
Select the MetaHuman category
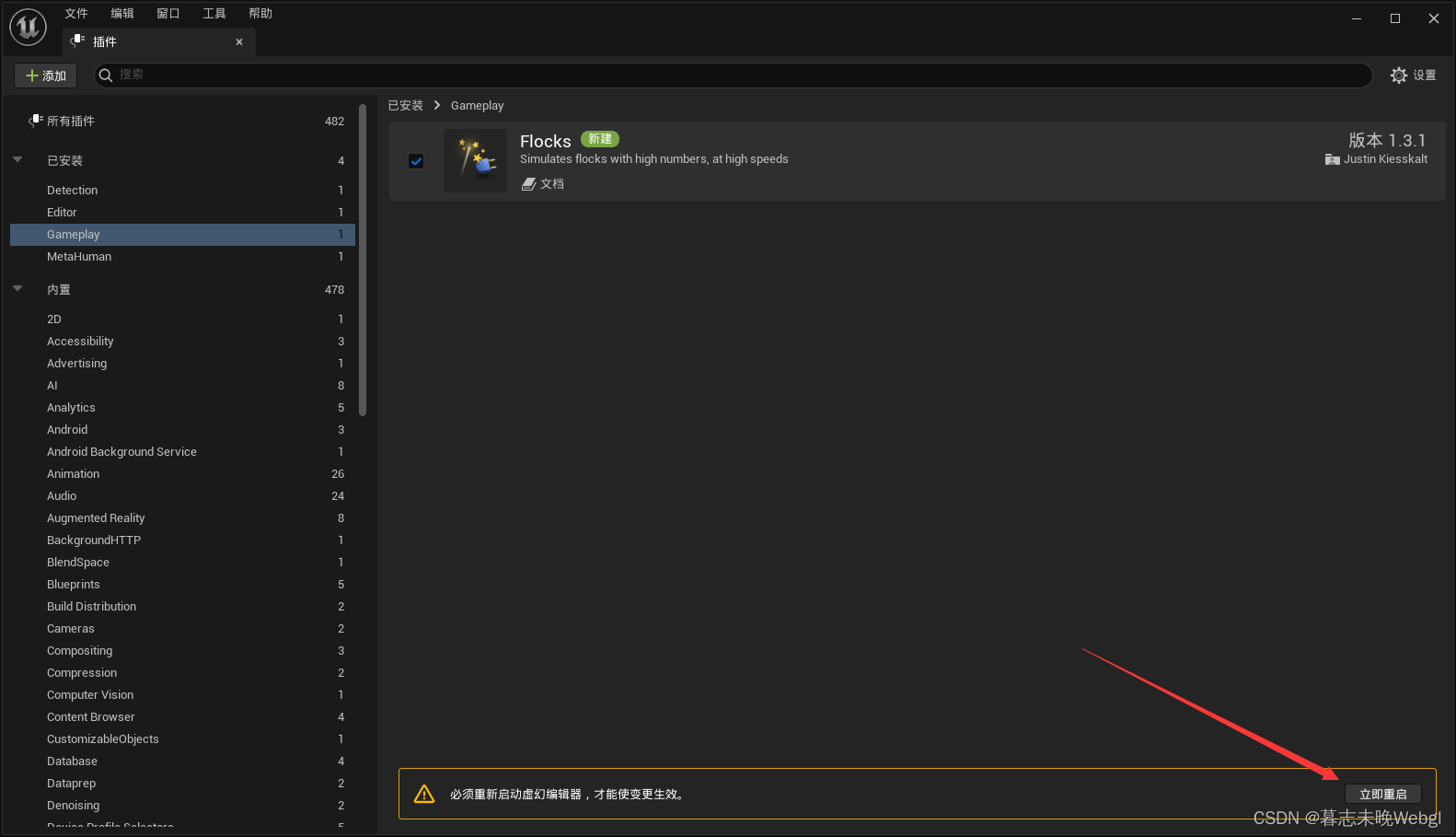coord(182,257)
